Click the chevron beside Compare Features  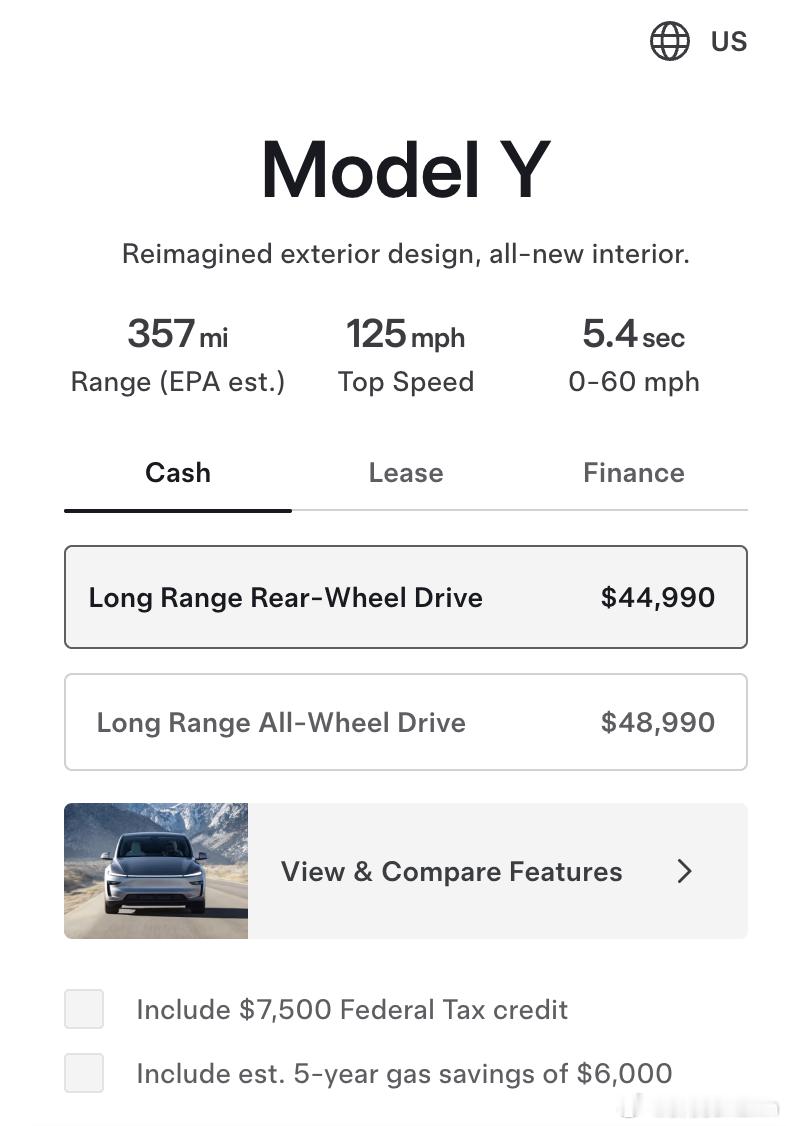click(x=684, y=871)
